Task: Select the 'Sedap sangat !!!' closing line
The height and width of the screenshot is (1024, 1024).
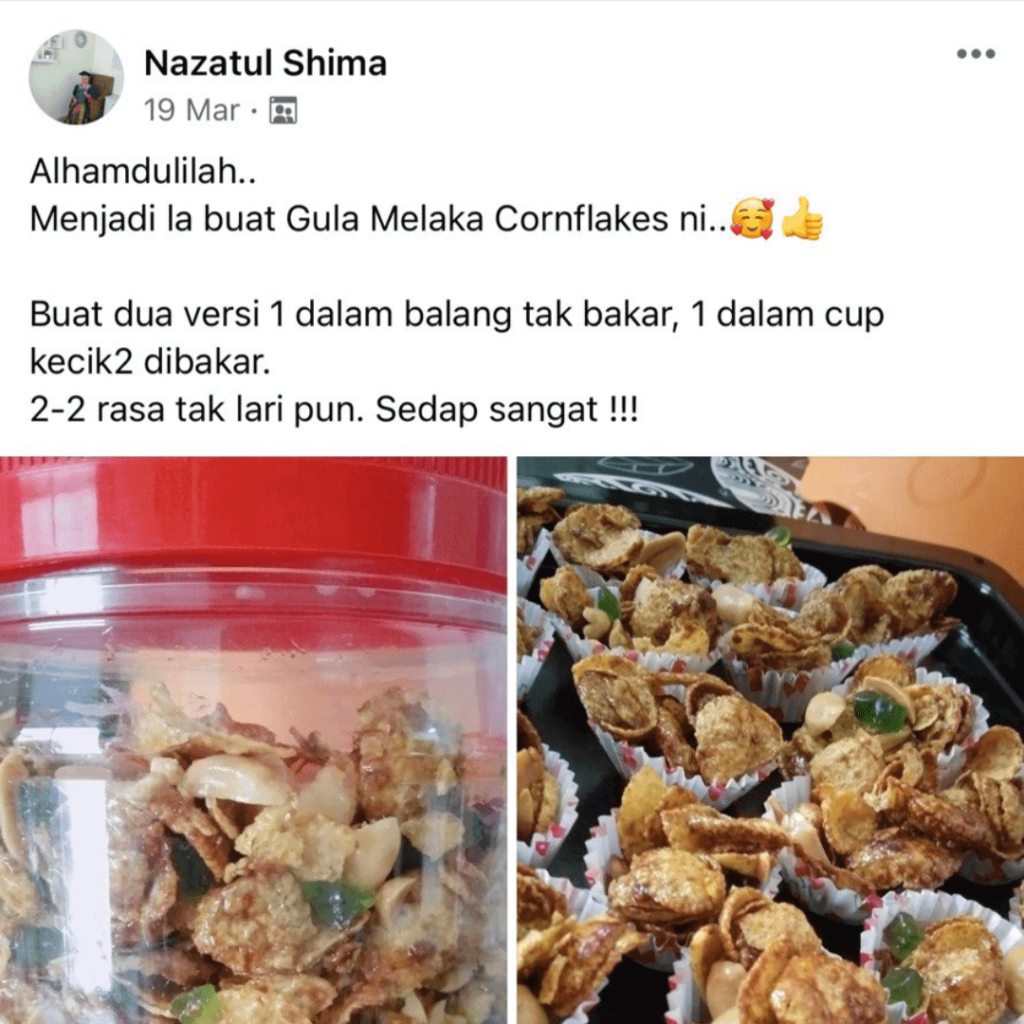Action: click(506, 410)
